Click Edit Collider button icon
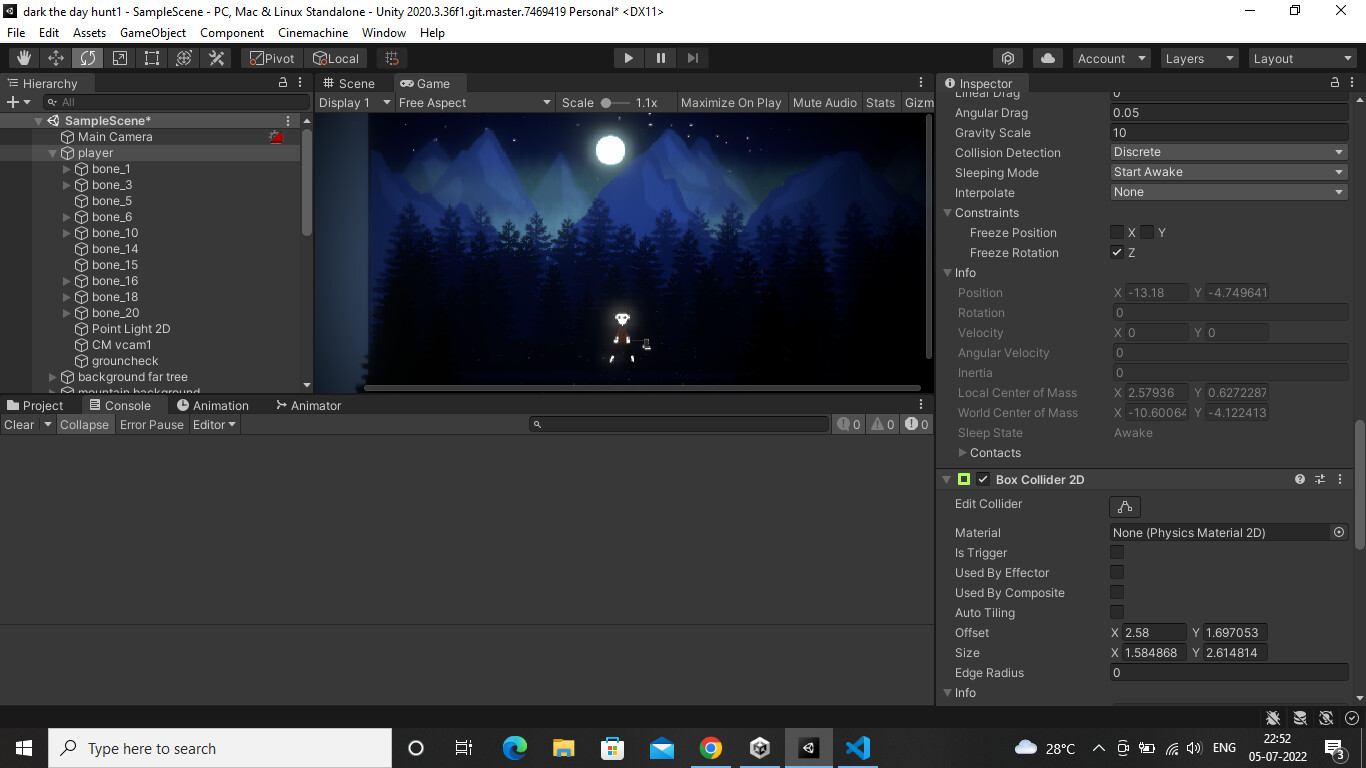This screenshot has width=1366, height=768. point(1125,507)
